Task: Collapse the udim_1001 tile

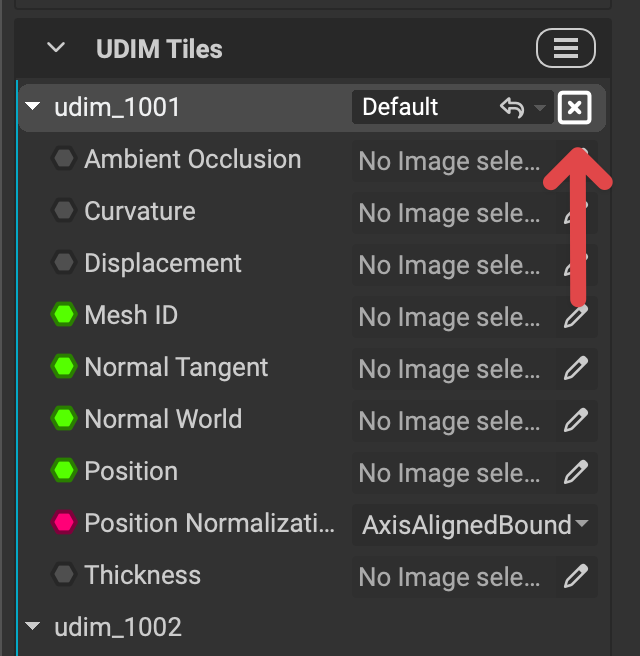Action: [x=34, y=107]
